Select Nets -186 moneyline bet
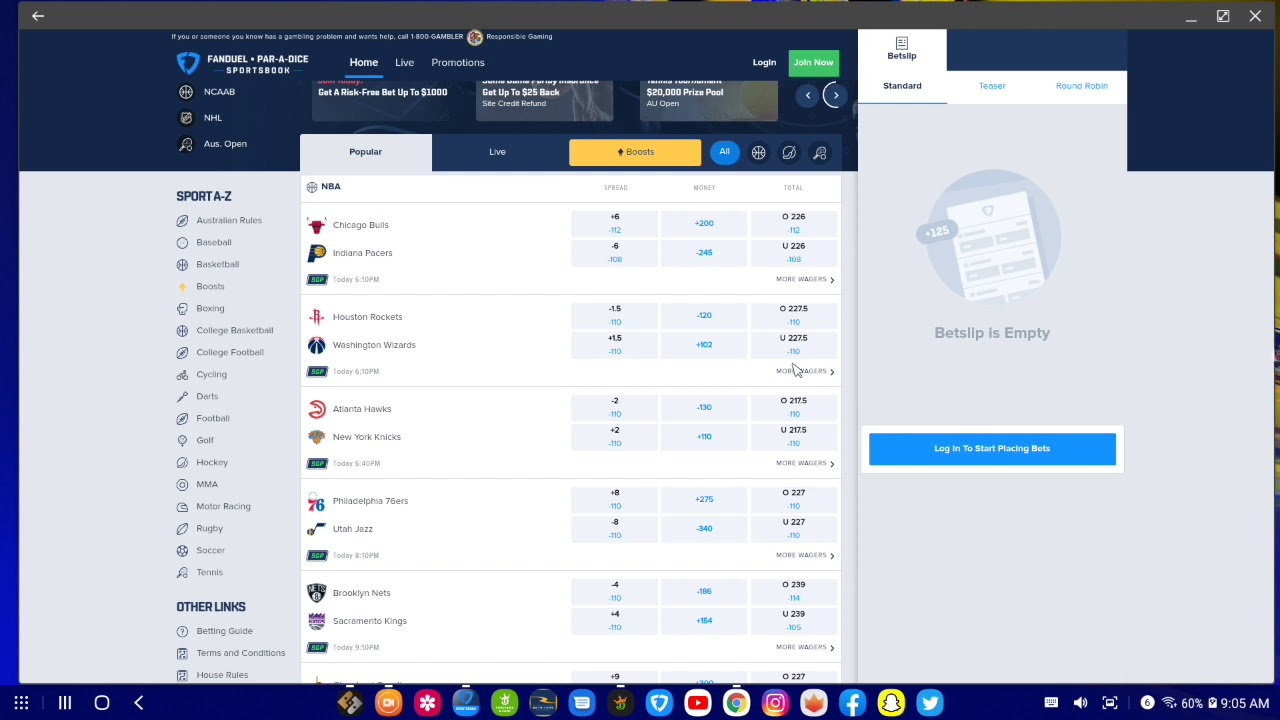This screenshot has height=720, width=1280. click(x=704, y=591)
